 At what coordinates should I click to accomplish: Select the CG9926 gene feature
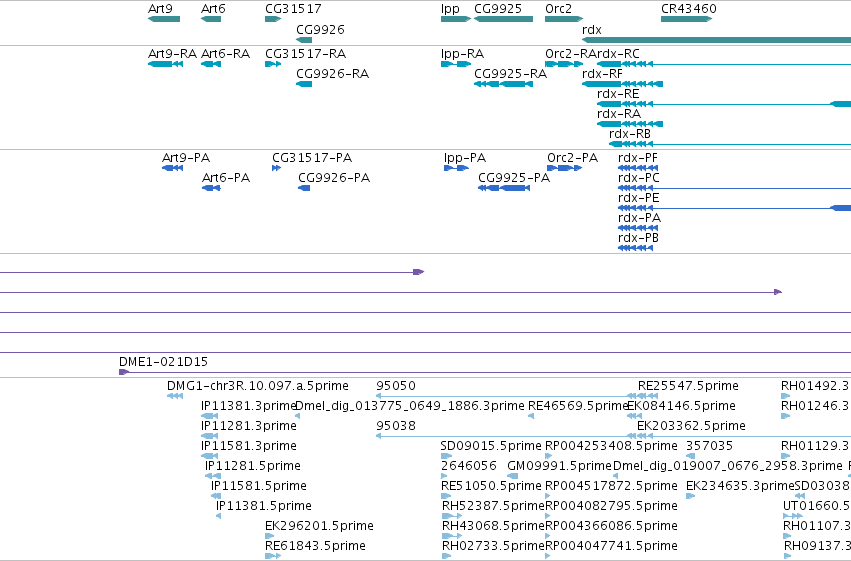point(304,40)
